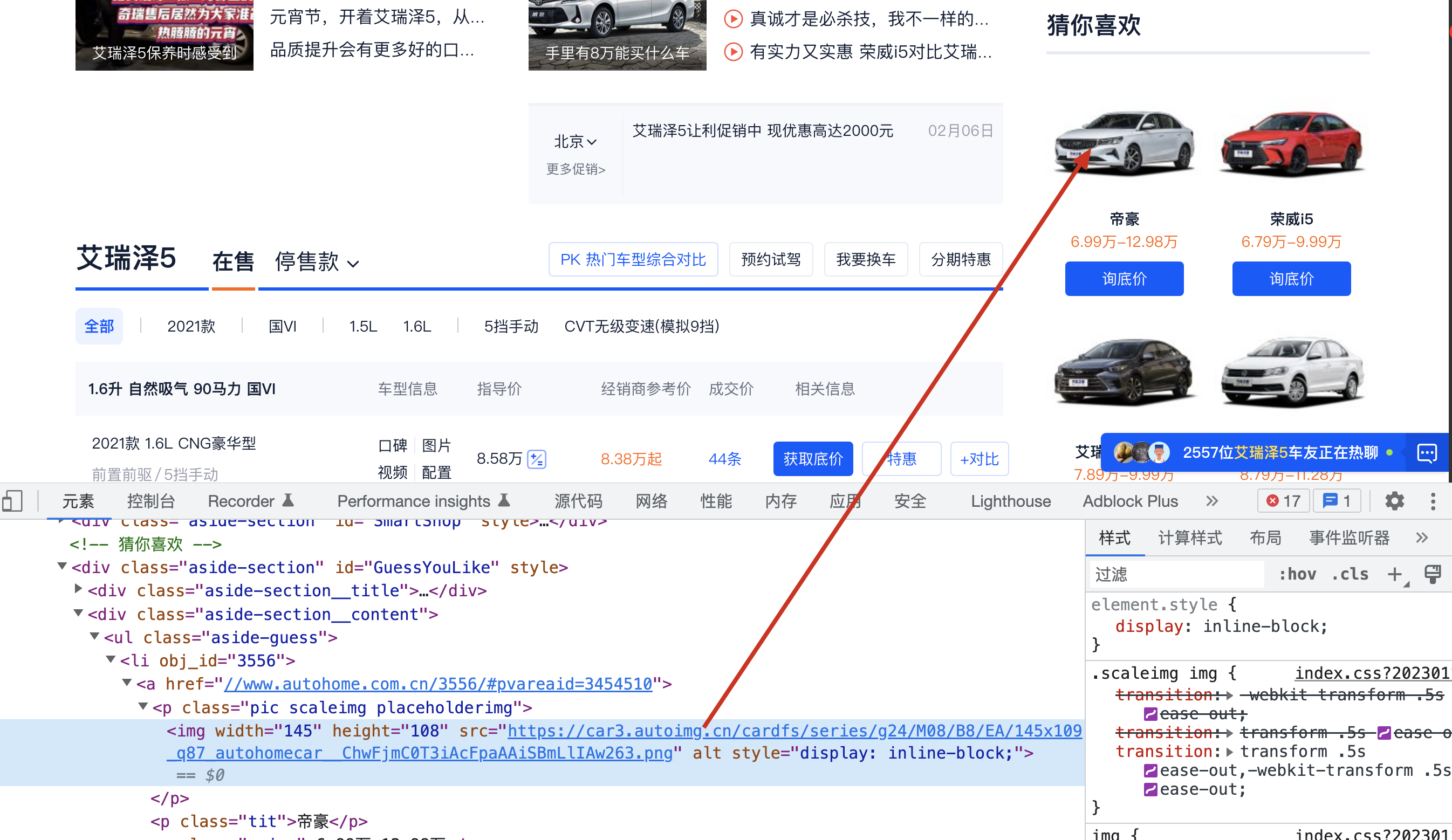Open Adblock Plus tab
The height and width of the screenshot is (840, 1452).
[x=1130, y=501]
